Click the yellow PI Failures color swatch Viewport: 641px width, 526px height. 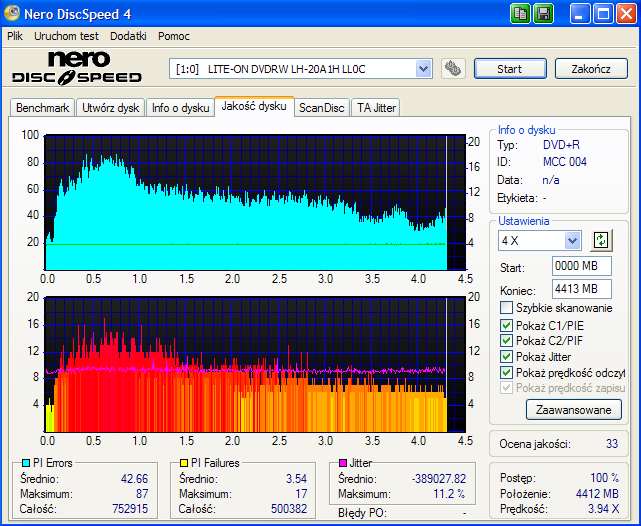coord(184,463)
